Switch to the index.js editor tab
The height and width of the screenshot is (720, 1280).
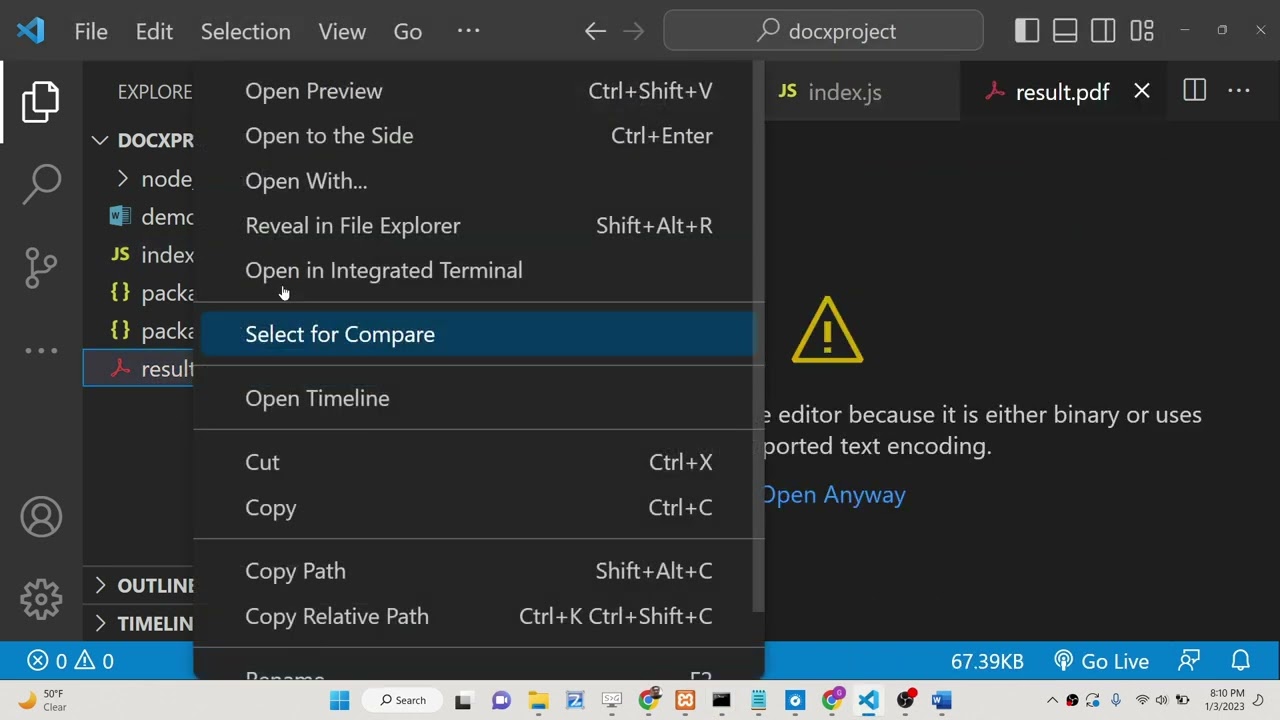(x=843, y=92)
